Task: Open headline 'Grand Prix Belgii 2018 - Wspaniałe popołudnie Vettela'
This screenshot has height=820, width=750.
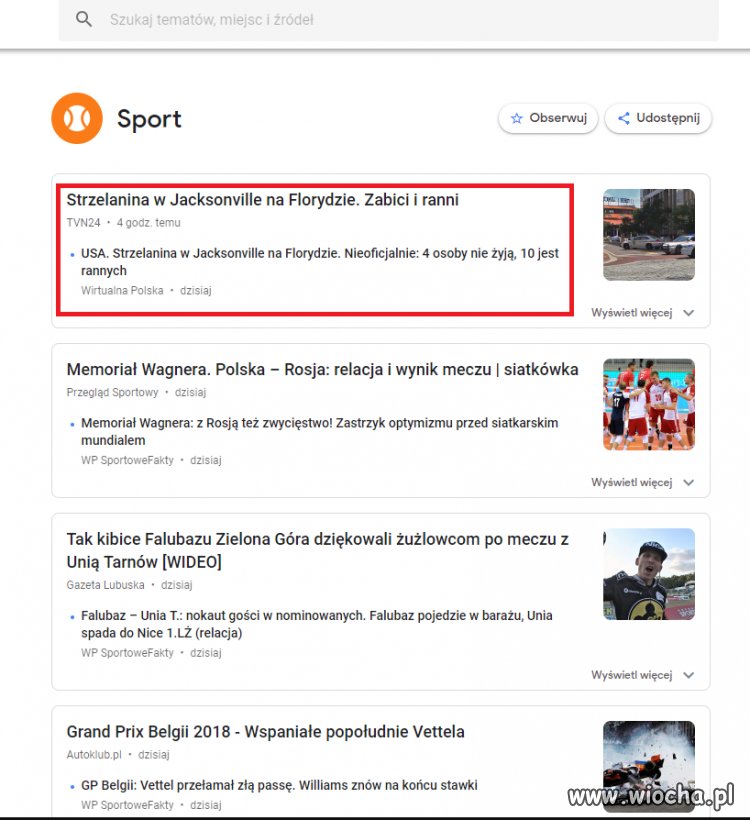Action: [x=265, y=732]
